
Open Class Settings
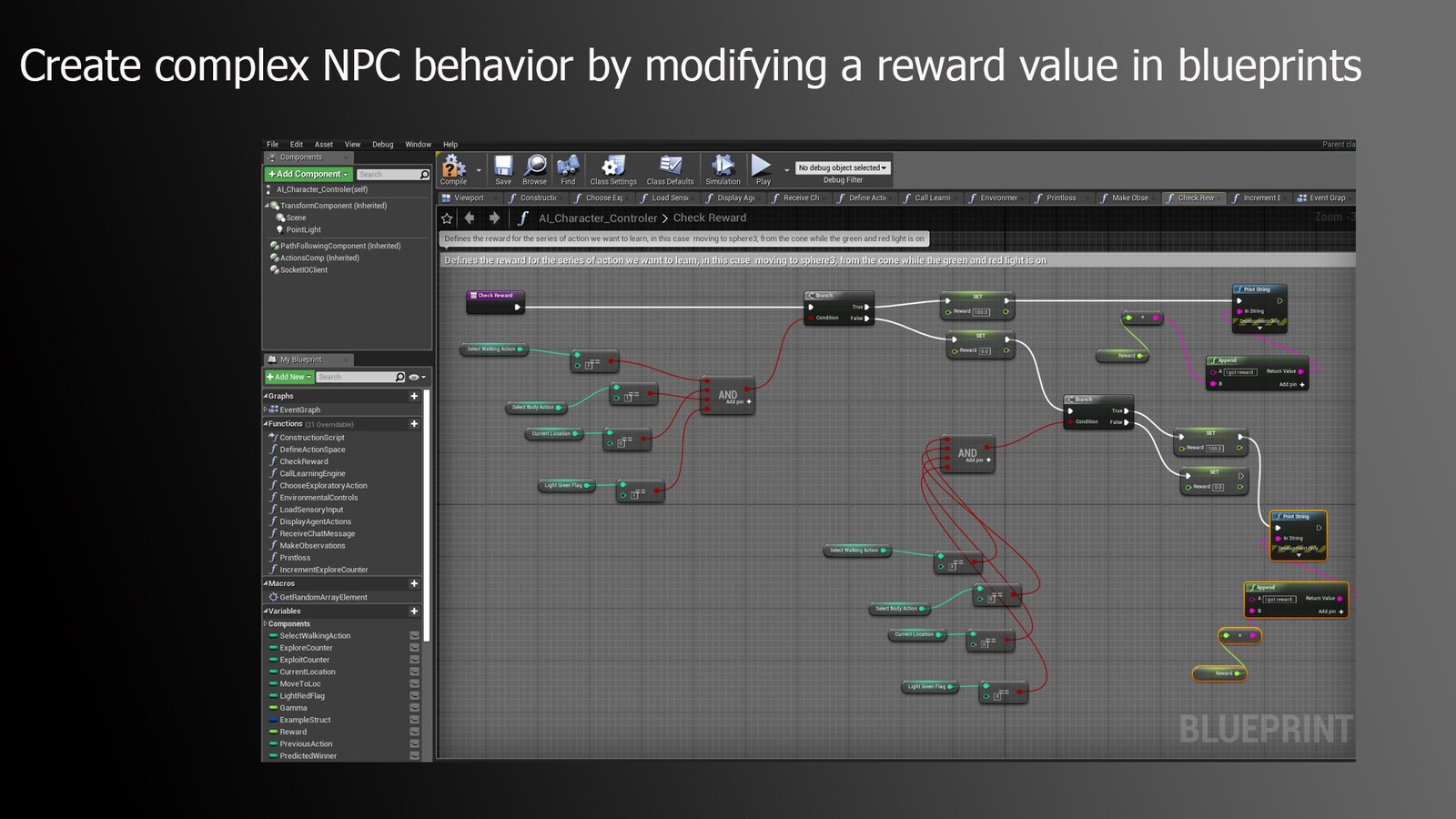613,167
